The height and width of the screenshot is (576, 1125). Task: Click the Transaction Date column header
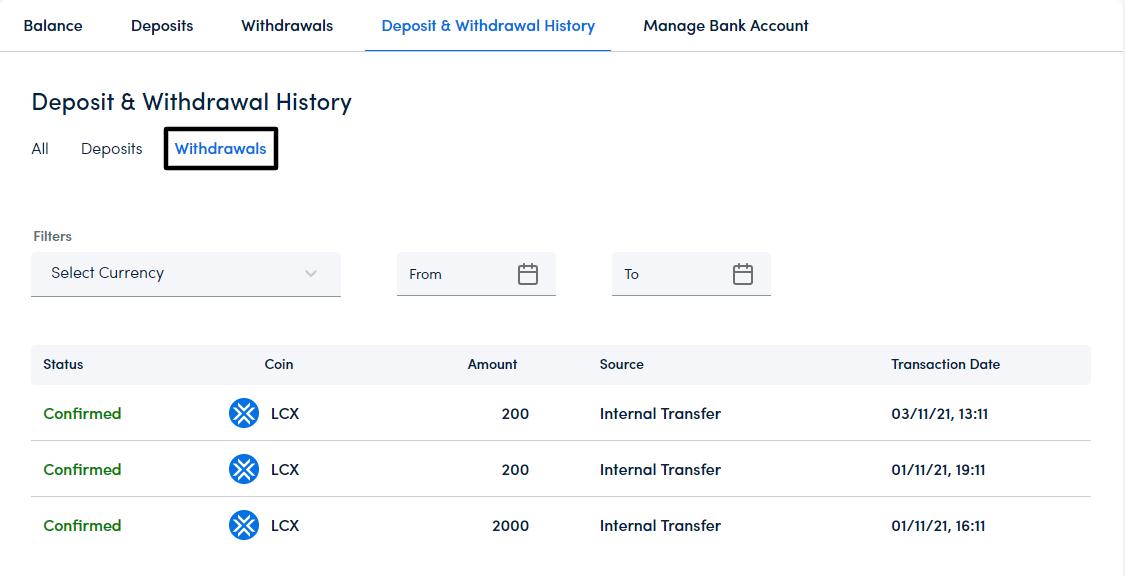tap(945, 365)
